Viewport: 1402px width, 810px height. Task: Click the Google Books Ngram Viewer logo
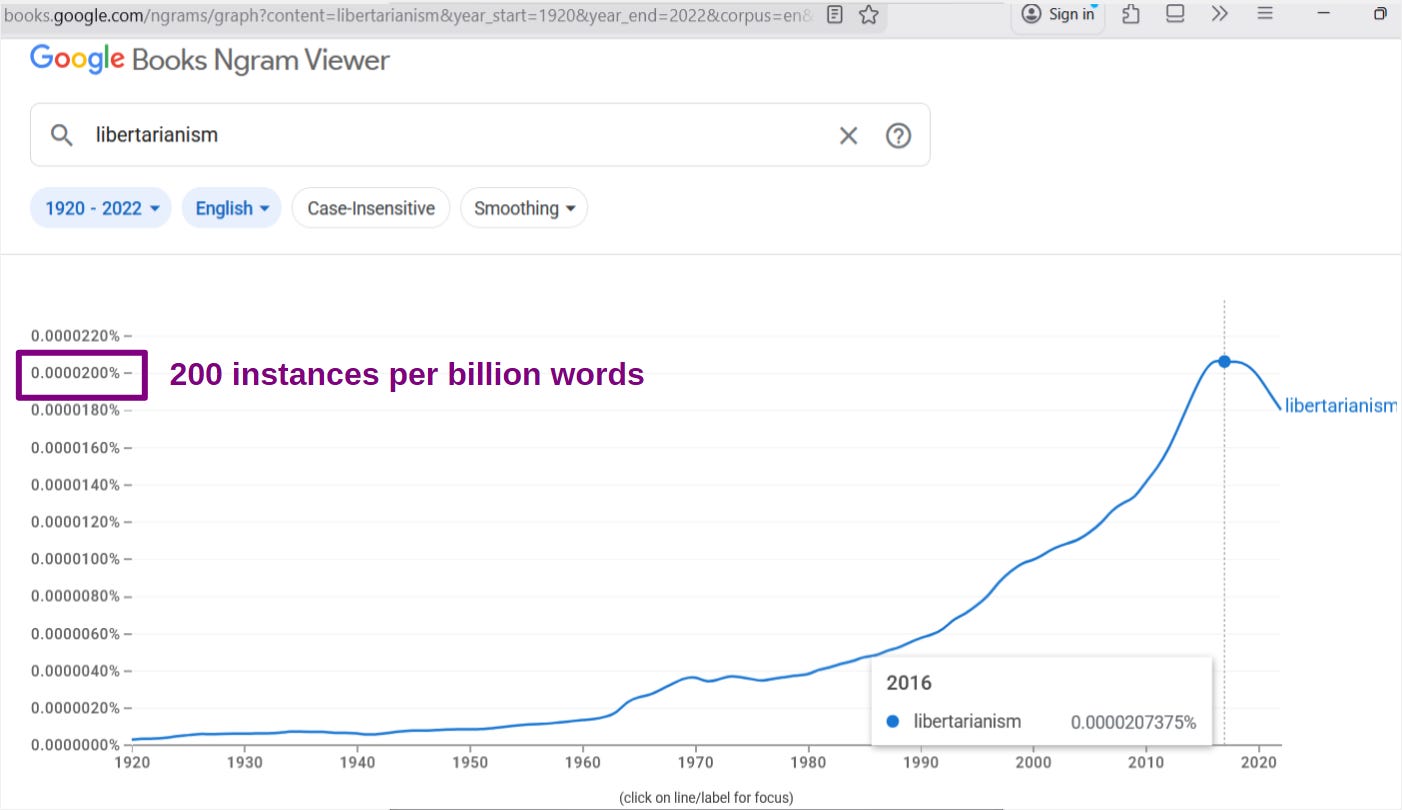pyautogui.click(x=210, y=60)
